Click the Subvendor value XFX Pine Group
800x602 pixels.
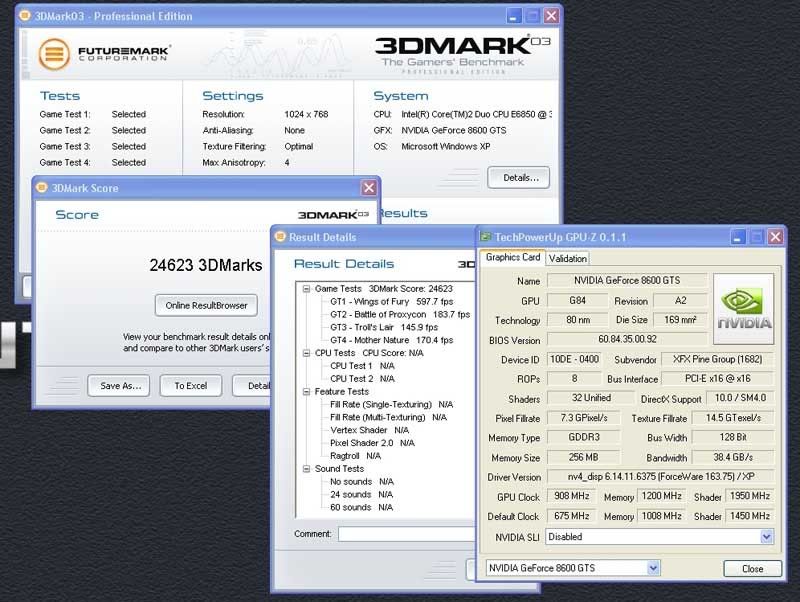click(717, 359)
